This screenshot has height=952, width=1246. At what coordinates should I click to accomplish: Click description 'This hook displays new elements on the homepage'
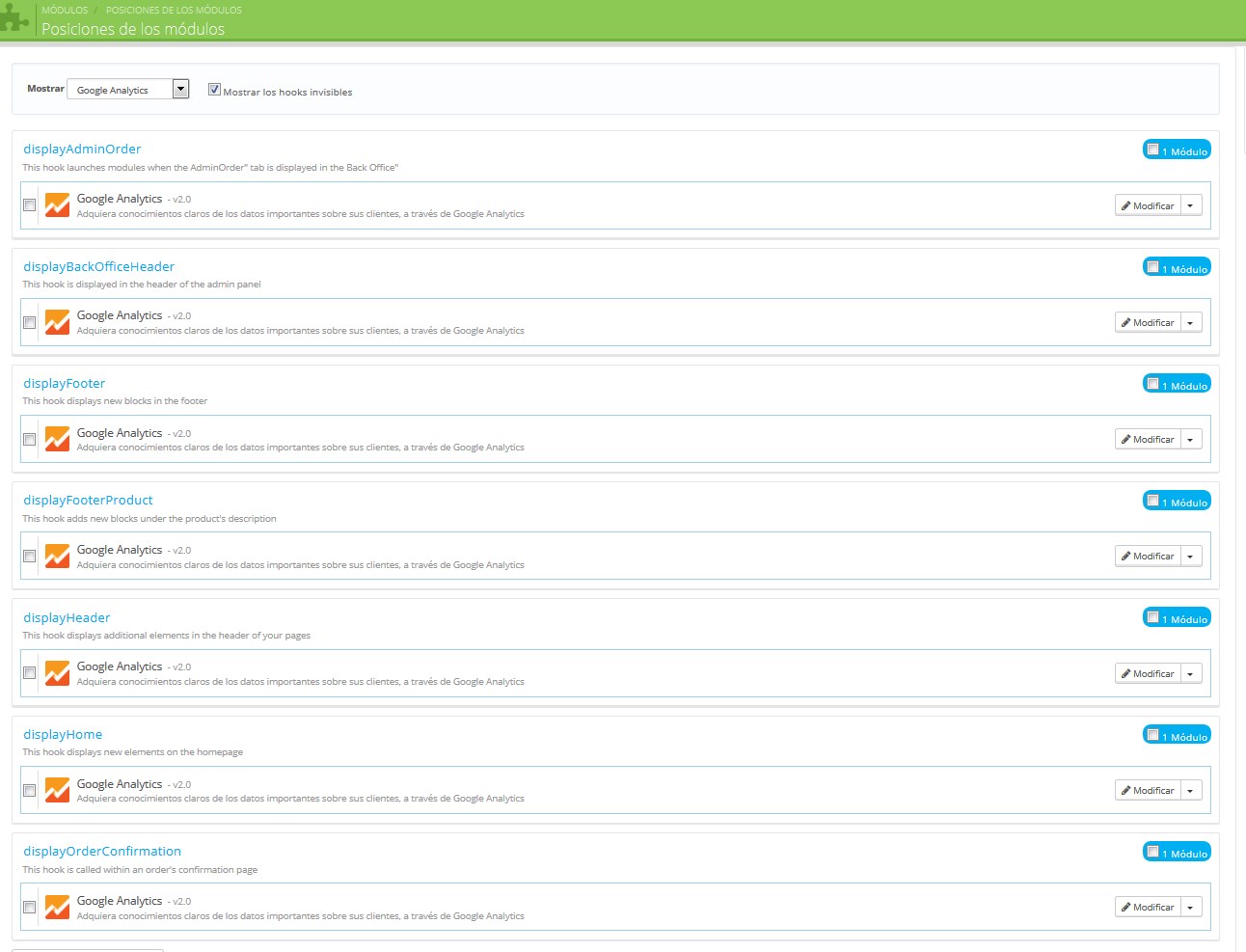click(x=133, y=752)
